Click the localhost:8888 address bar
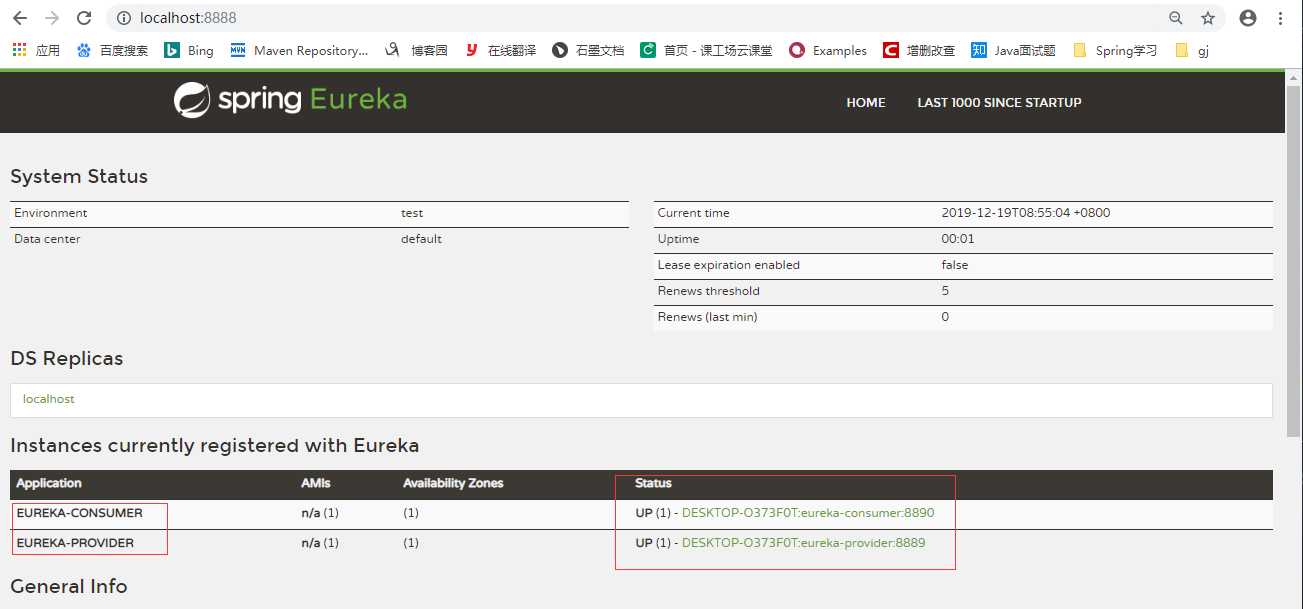The image size is (1303, 609). (x=640, y=18)
